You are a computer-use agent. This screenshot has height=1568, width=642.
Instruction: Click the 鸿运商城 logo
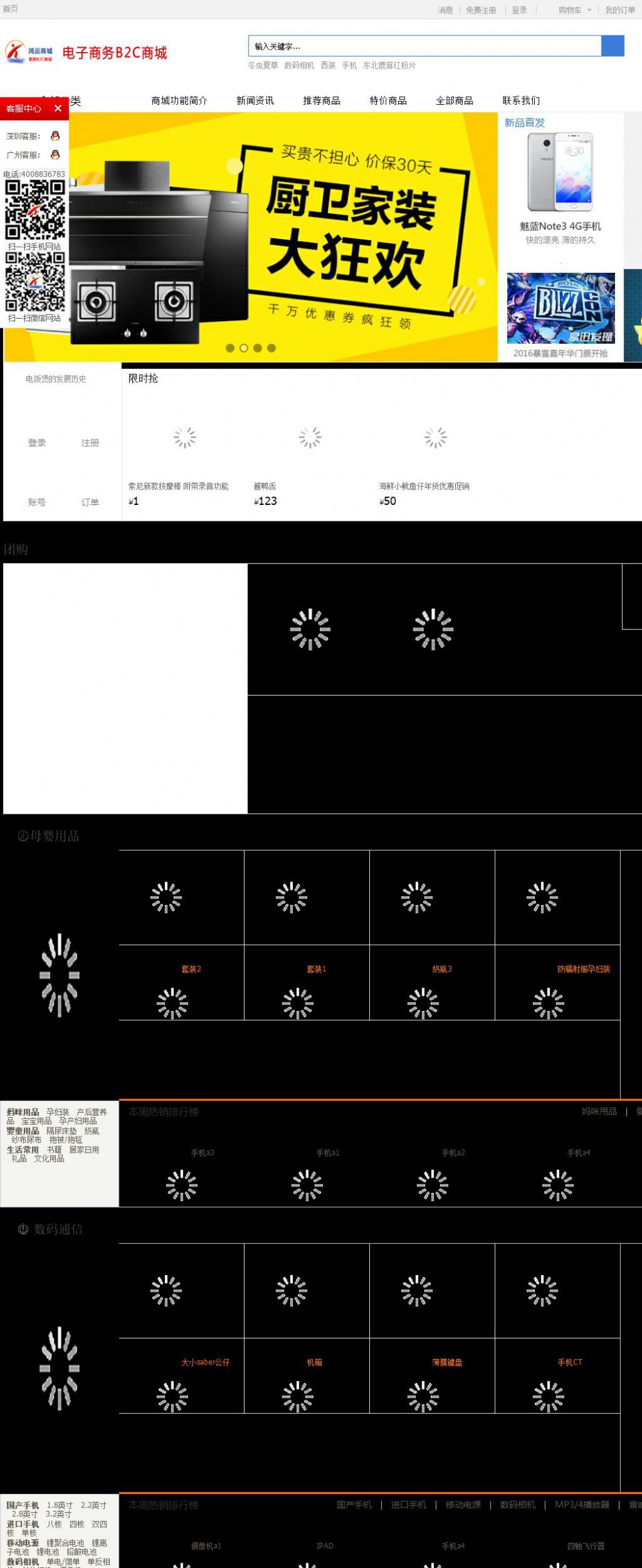[30, 52]
